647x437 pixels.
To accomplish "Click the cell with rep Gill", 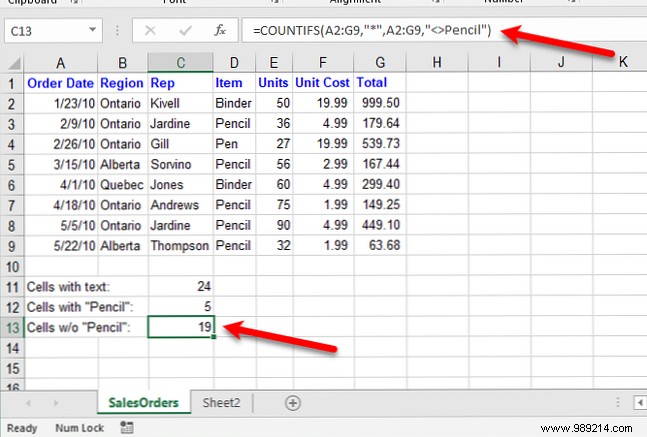I will click(181, 144).
